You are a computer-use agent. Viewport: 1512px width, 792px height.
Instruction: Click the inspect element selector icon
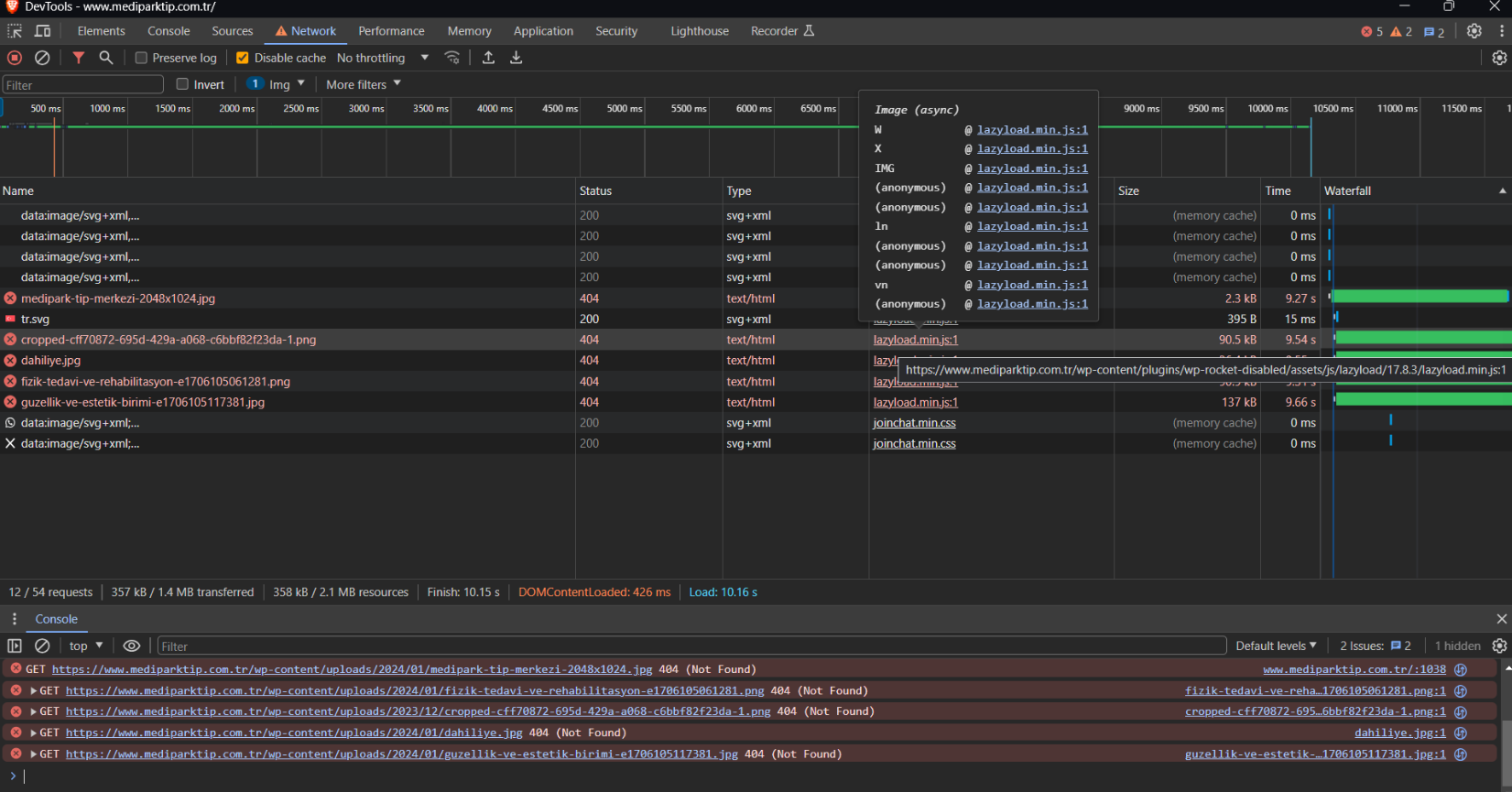tap(15, 31)
